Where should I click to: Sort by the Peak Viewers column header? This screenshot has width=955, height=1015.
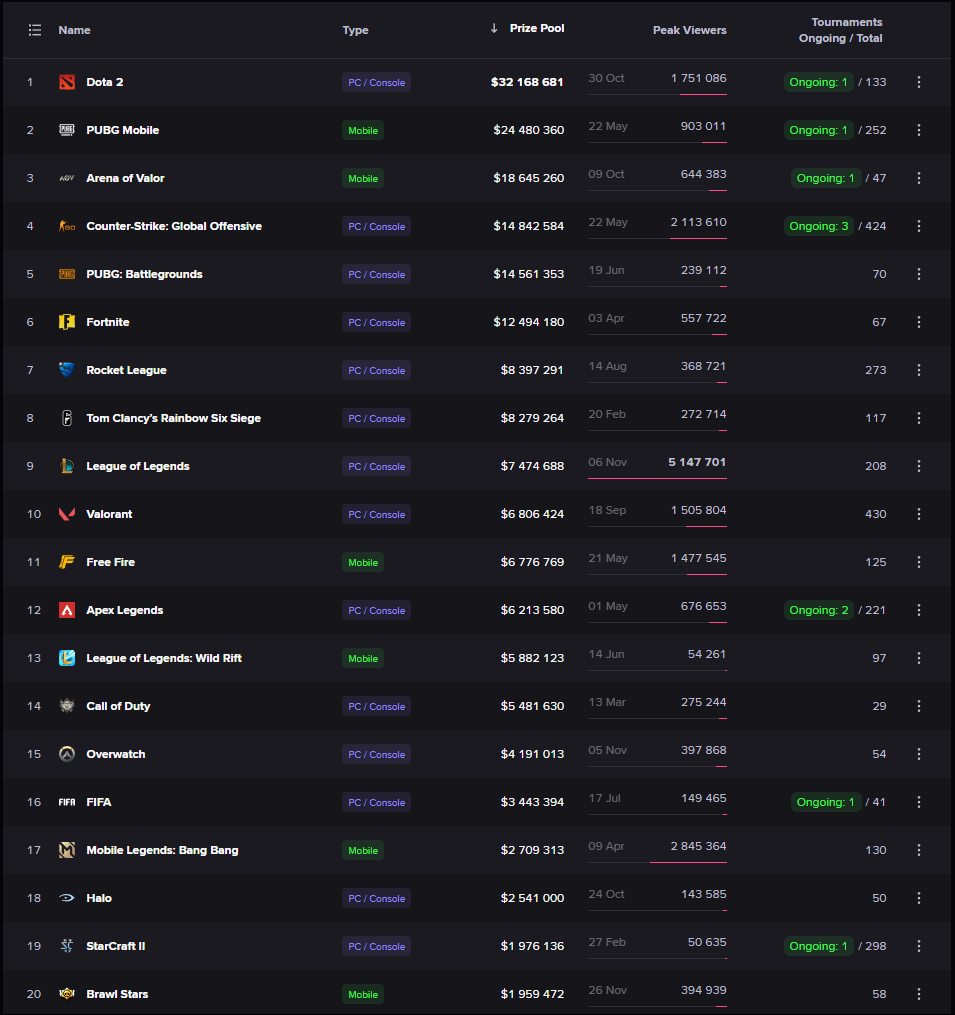click(x=690, y=30)
